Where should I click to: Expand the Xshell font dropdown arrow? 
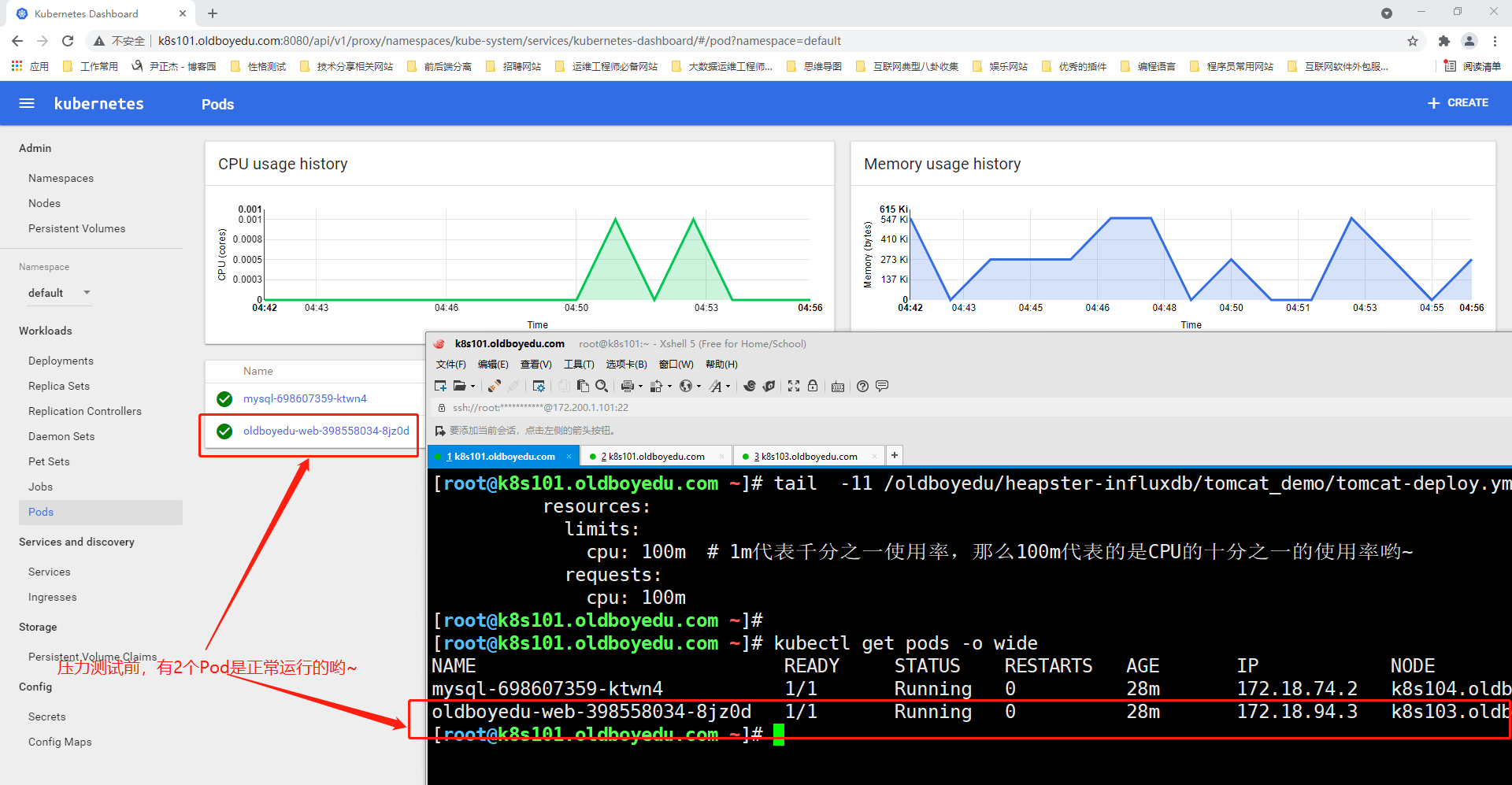pyautogui.click(x=728, y=387)
